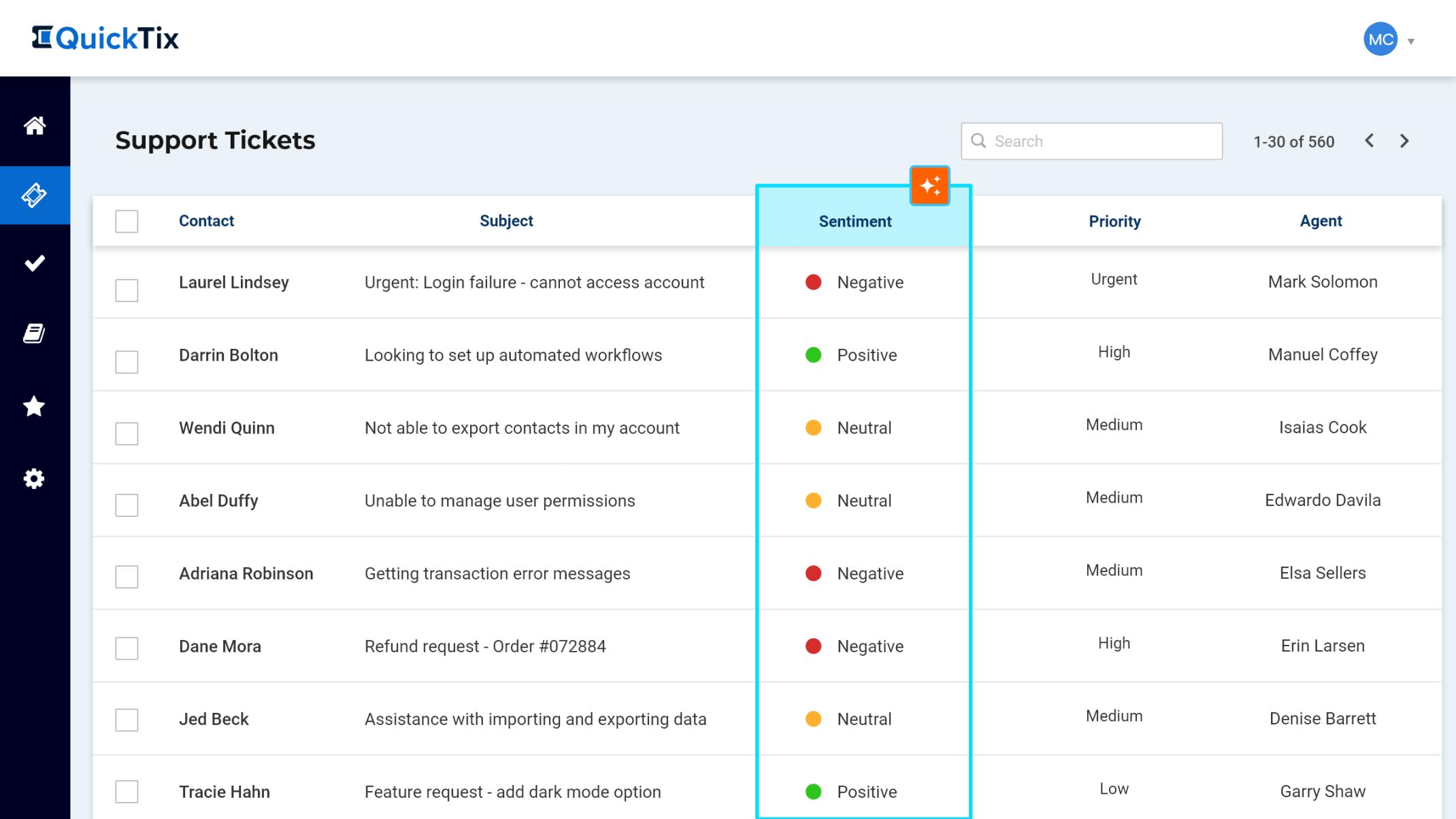Click the checkmark icon in the sidebar
The image size is (1456, 819).
(35, 264)
